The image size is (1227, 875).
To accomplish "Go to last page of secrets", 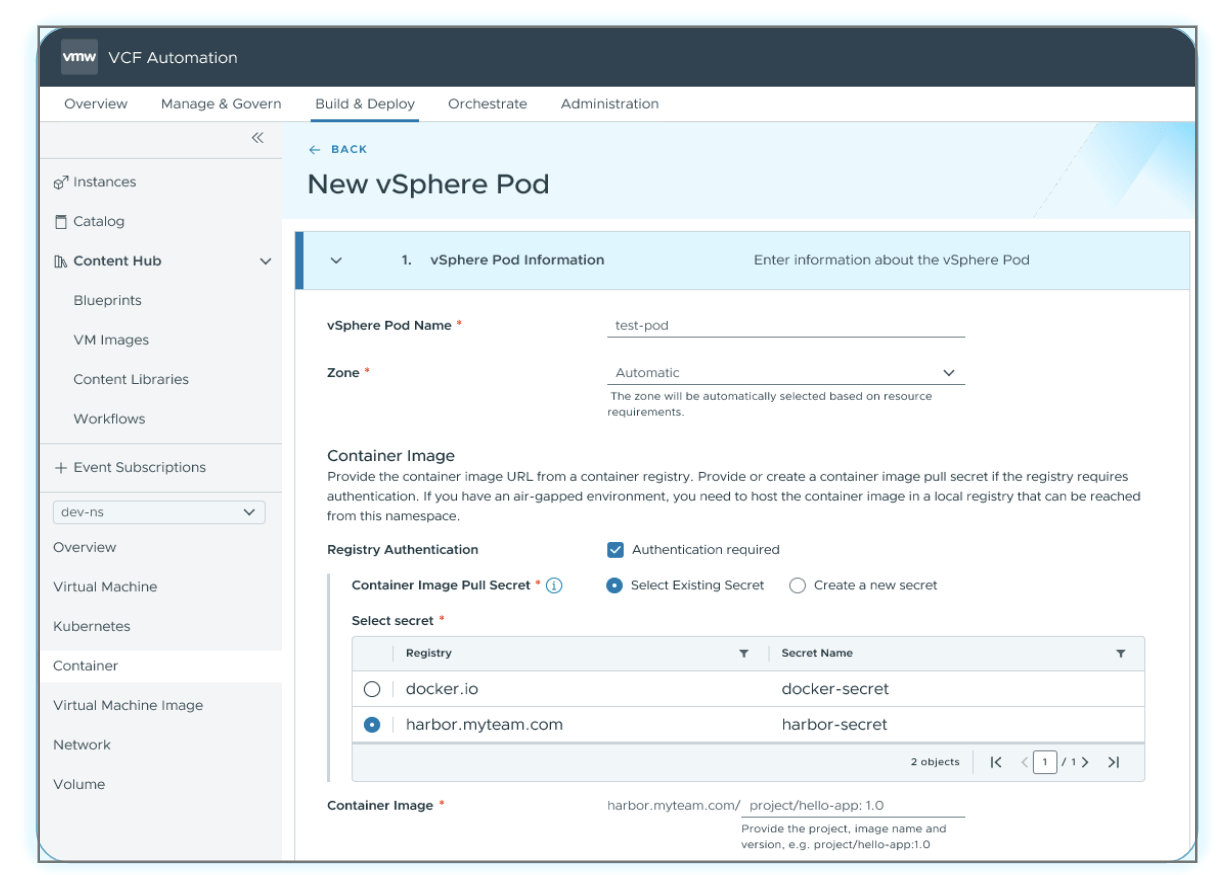I will [1113, 762].
